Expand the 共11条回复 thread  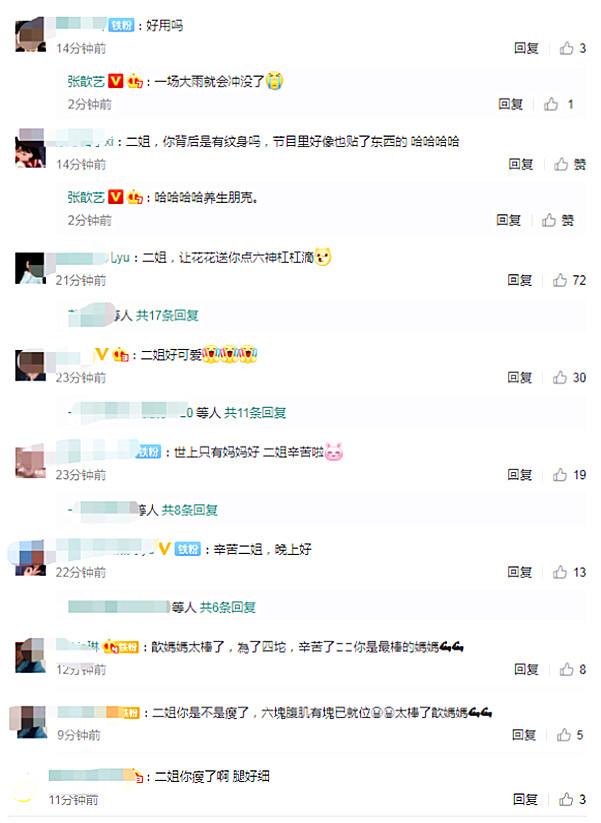(255, 413)
